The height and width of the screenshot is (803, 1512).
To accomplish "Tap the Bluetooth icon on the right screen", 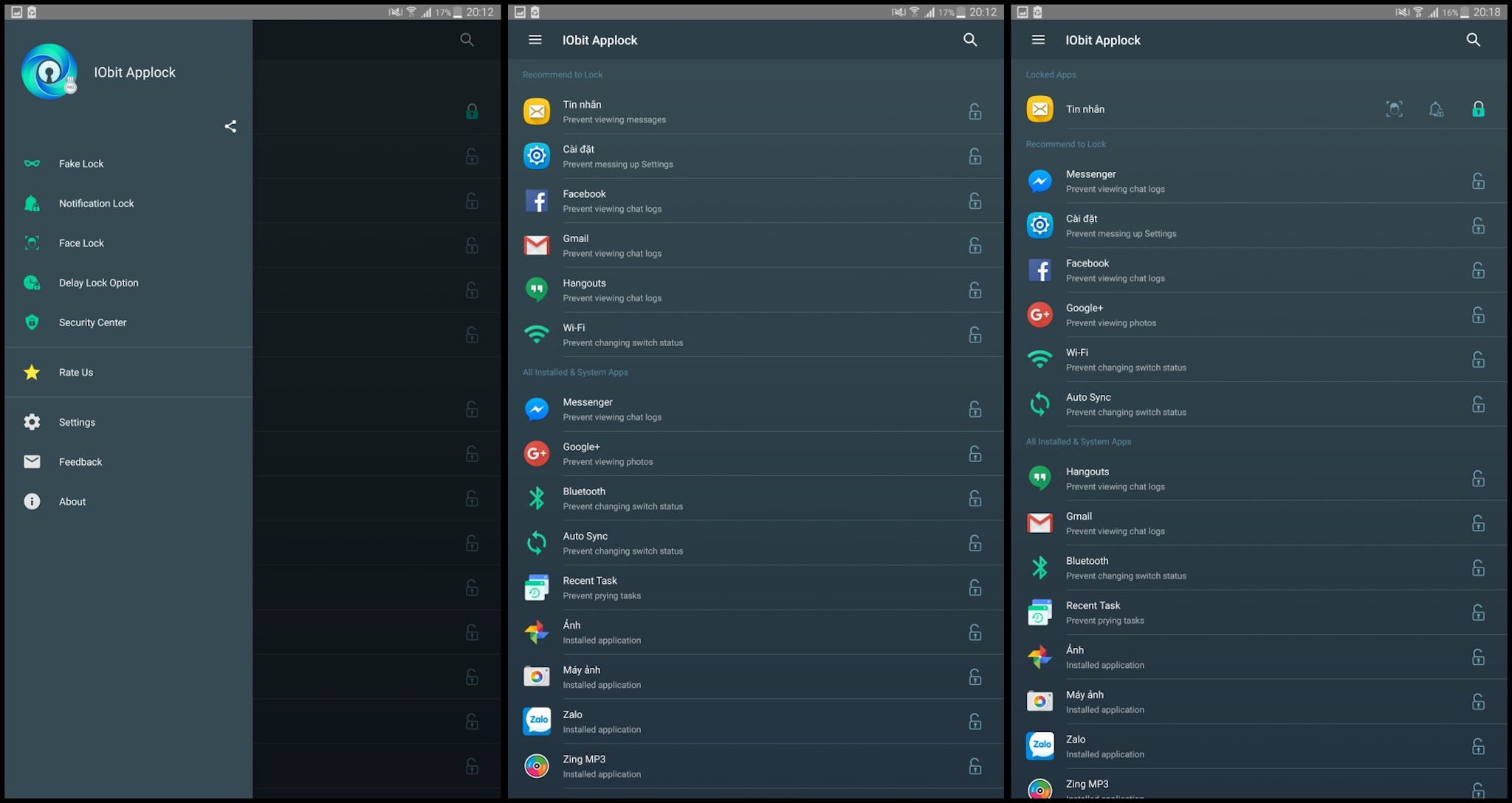I will (x=1039, y=568).
